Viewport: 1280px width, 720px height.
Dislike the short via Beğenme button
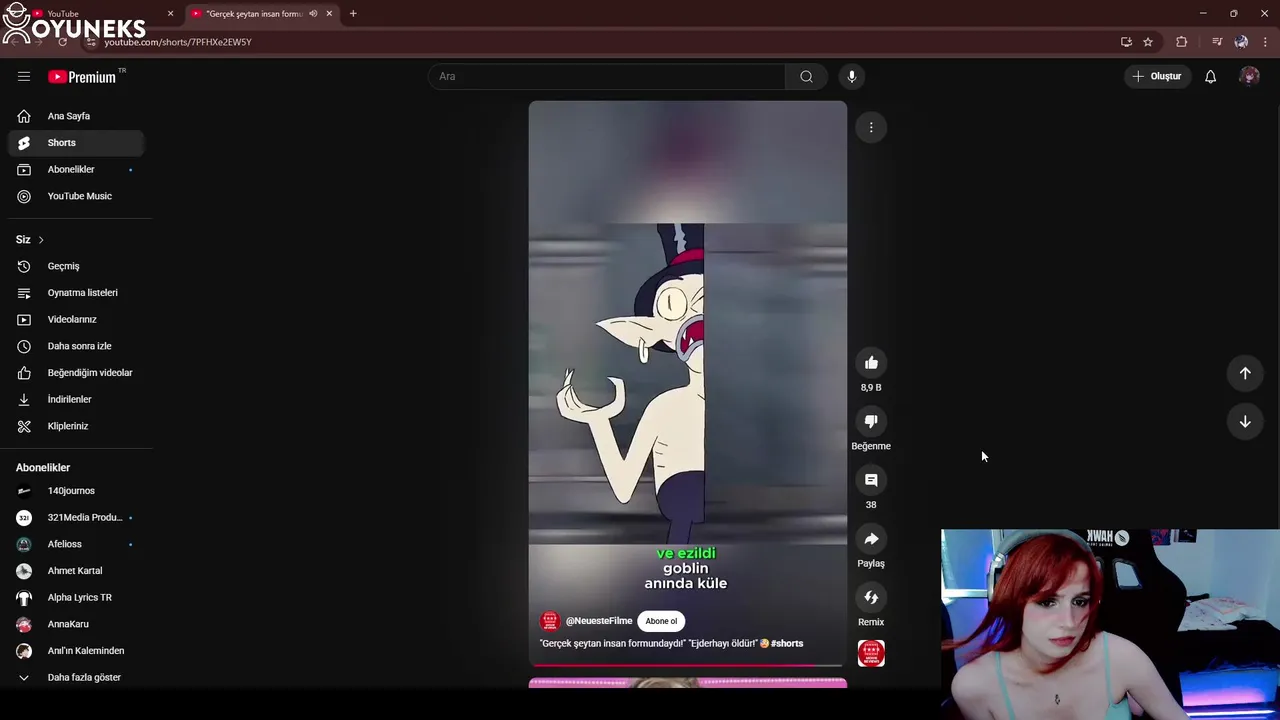click(871, 422)
